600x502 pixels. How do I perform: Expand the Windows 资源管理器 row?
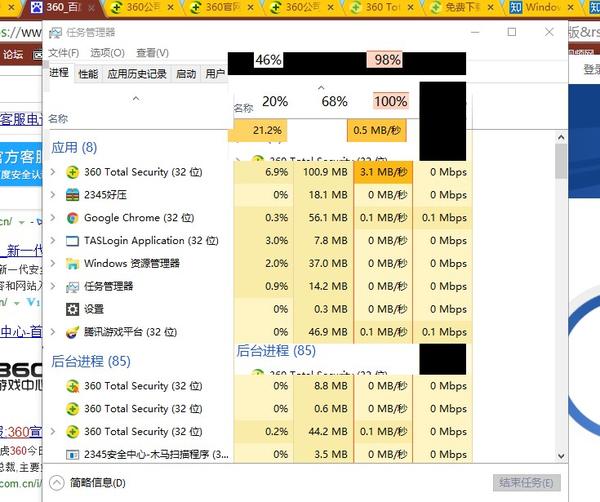53,264
